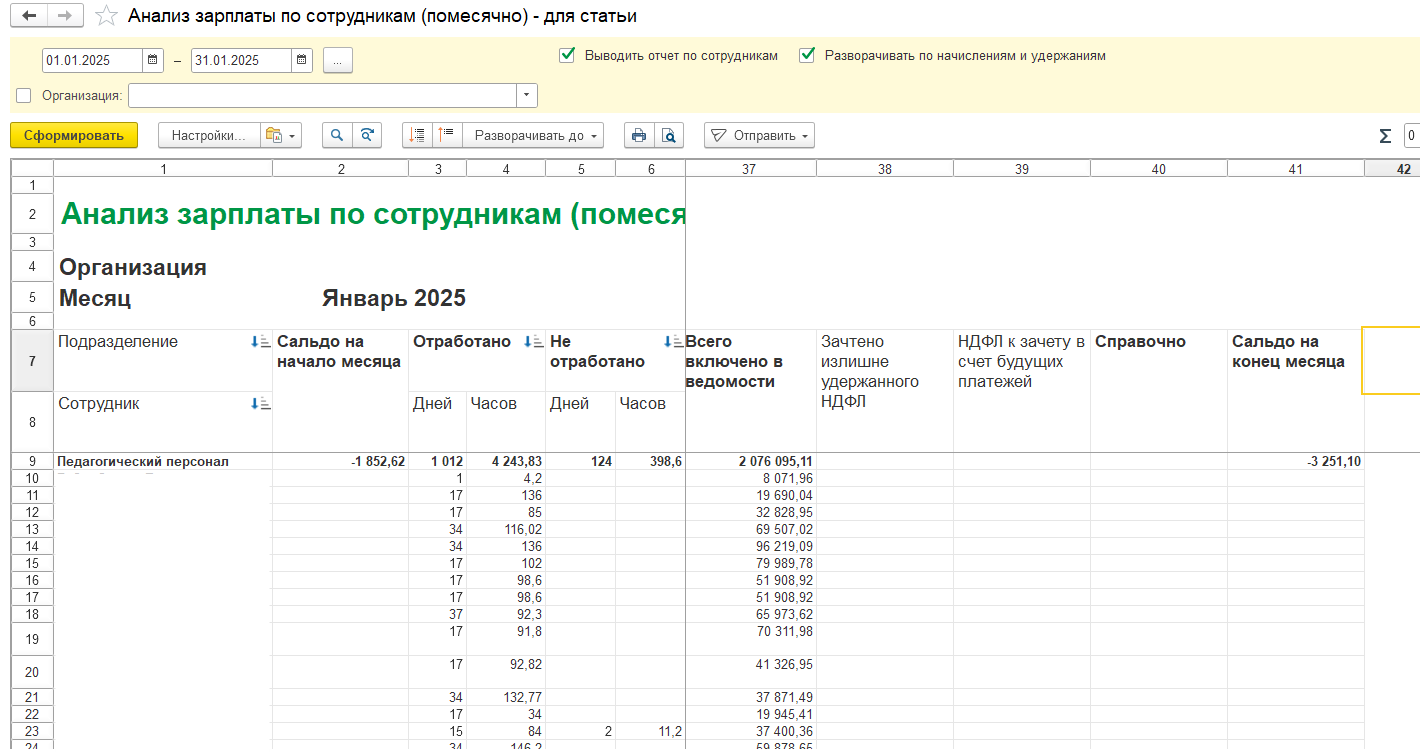Click the 'Месяц' label cell in row 5
Screen dimensions: 1420x753
point(95,298)
